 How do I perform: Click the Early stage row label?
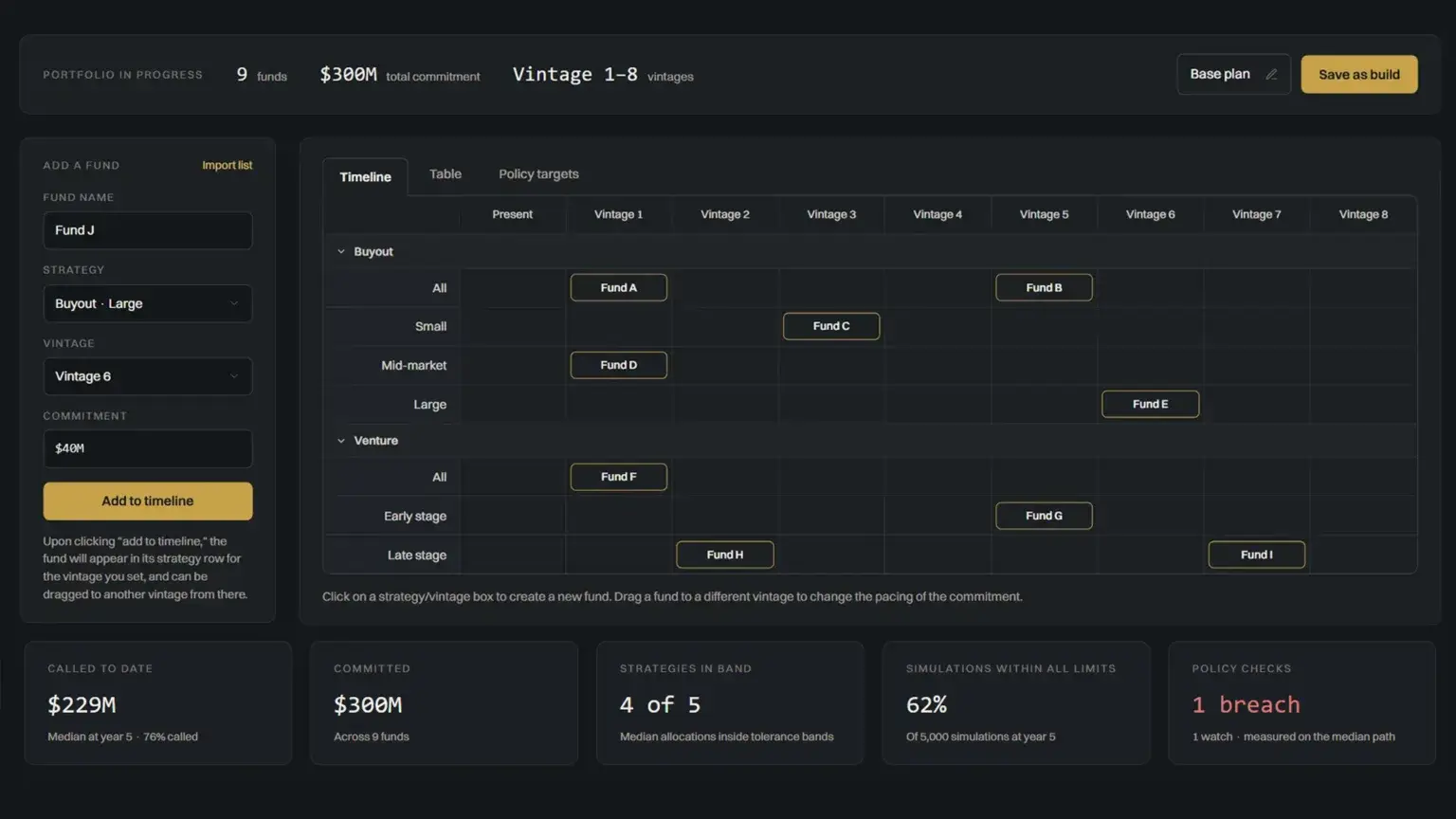tap(415, 516)
